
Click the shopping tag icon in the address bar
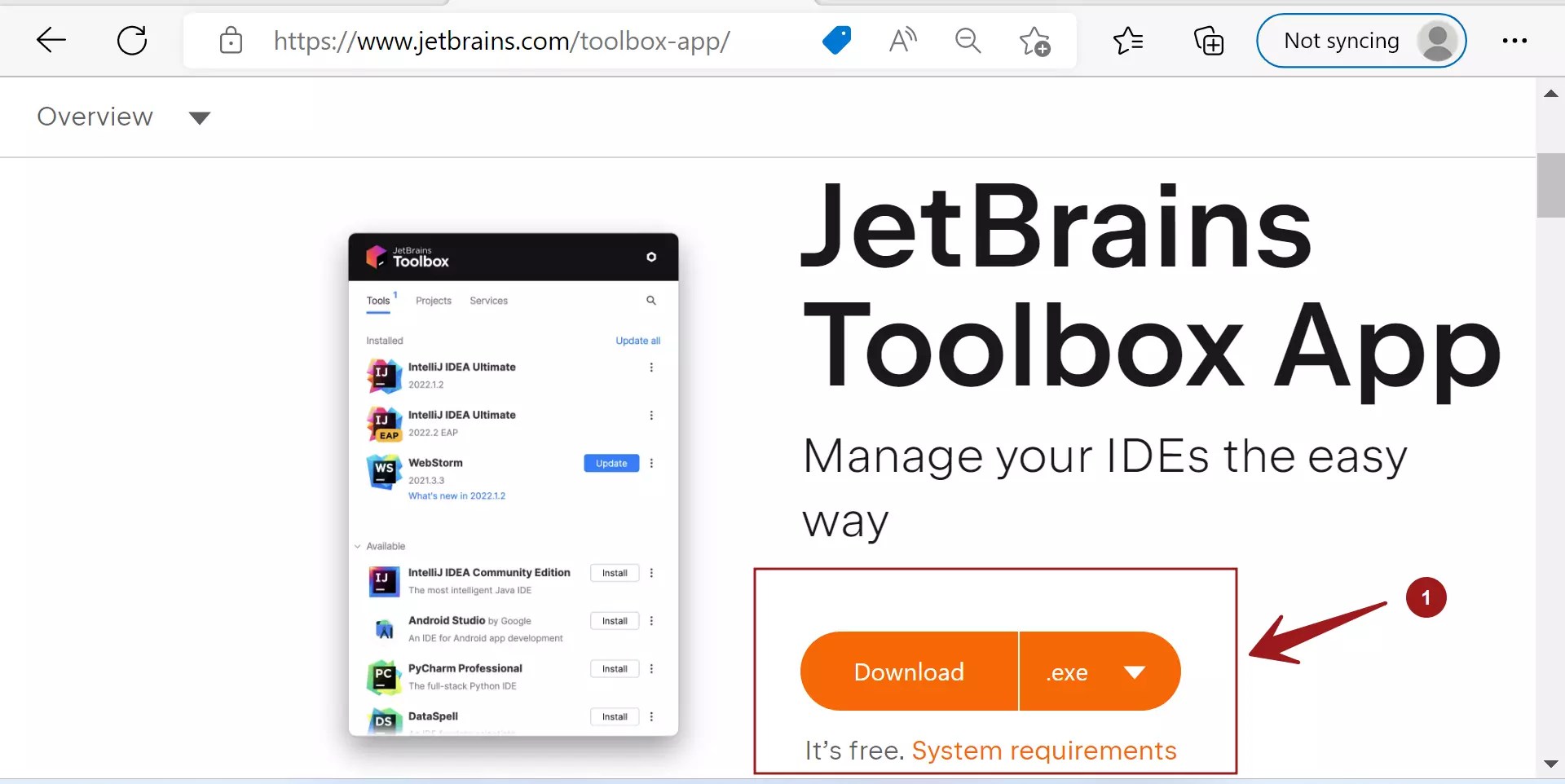[836, 41]
